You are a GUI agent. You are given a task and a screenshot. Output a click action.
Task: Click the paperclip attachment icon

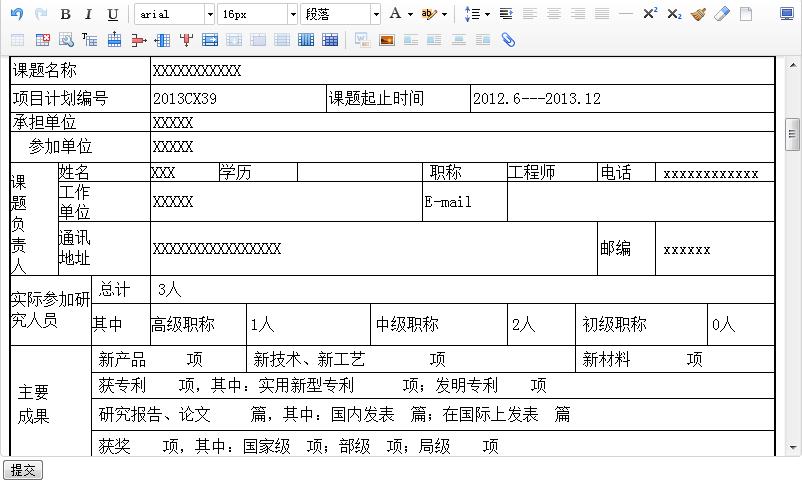[x=507, y=39]
